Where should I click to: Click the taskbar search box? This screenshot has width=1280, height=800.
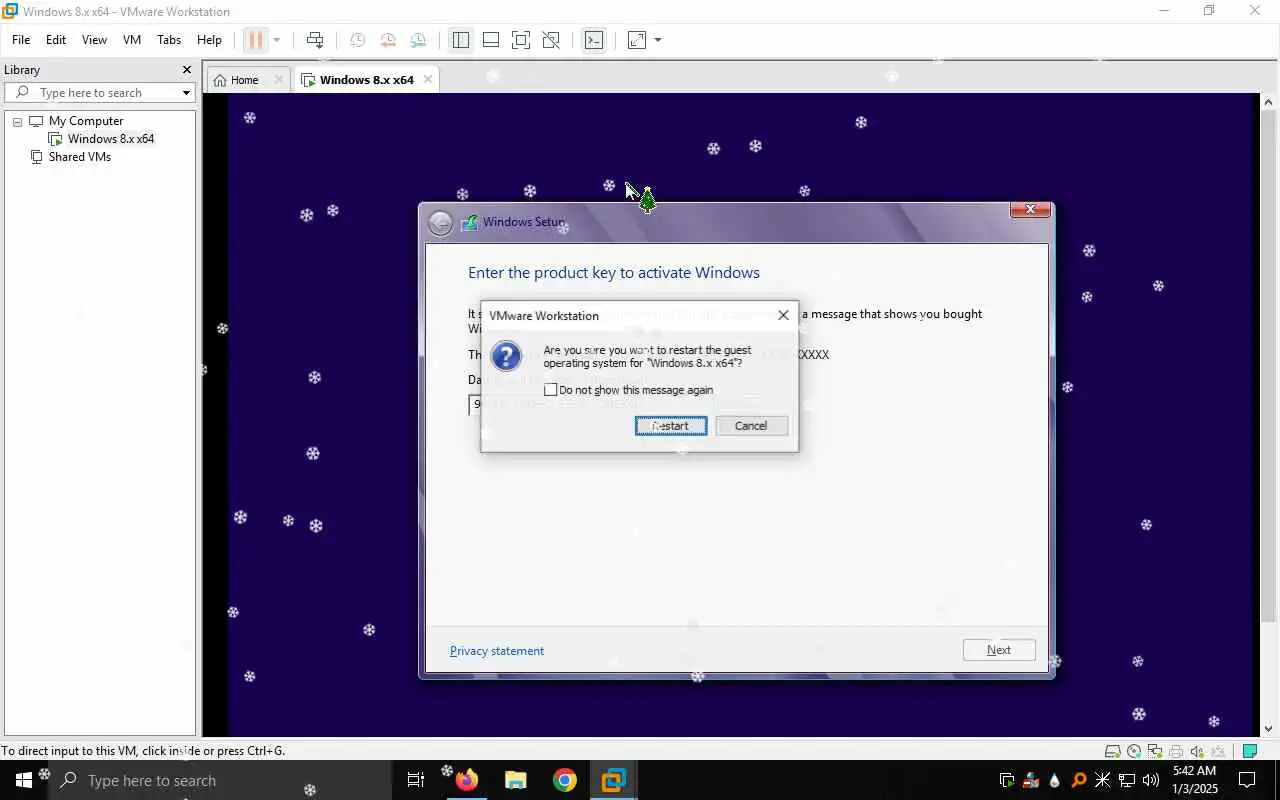(219, 781)
